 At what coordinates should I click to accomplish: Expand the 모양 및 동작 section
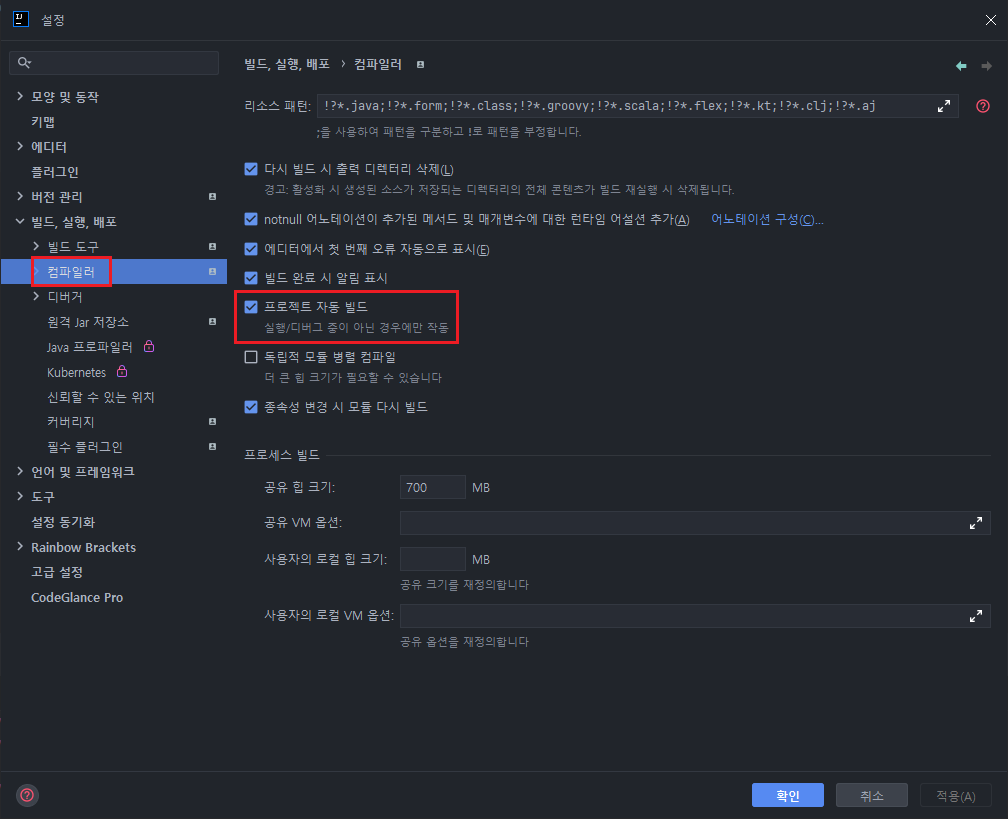pos(20,96)
